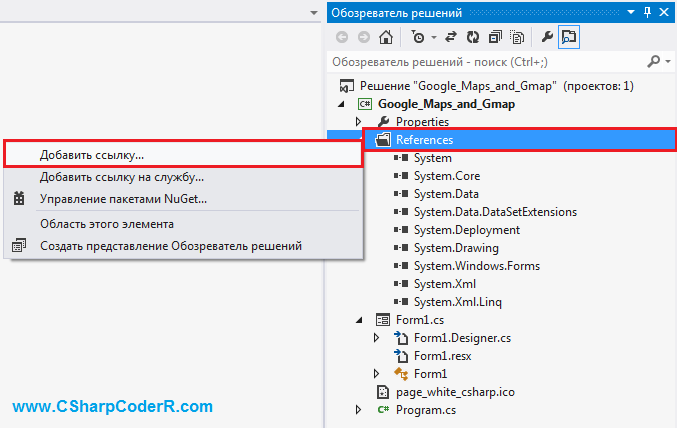This screenshot has height=428, width=677.
Task: Select the System.Windows.Forms reference
Action: [x=477, y=266]
